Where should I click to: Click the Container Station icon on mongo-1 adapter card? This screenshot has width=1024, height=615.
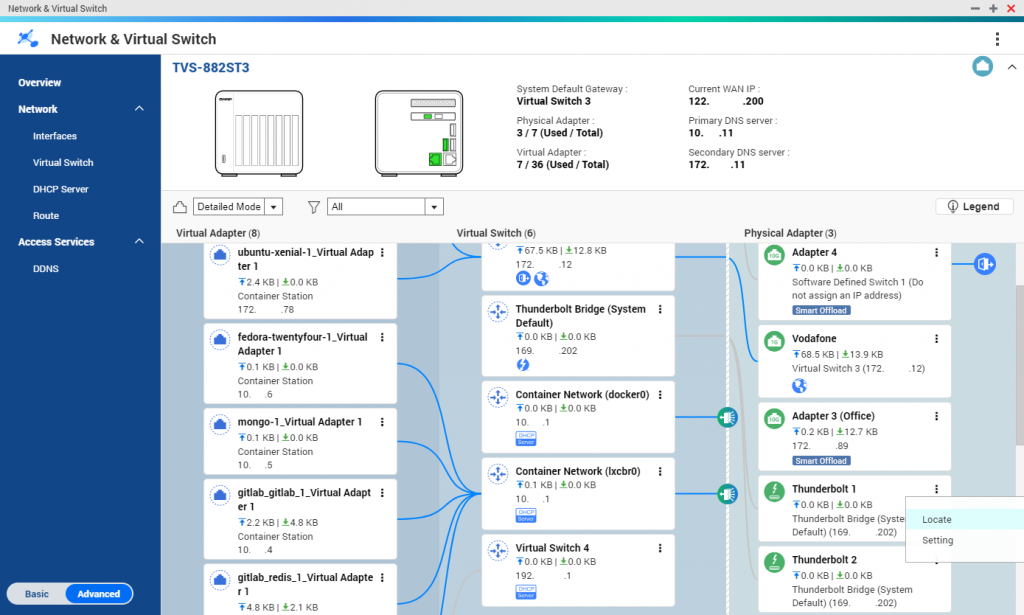point(220,423)
